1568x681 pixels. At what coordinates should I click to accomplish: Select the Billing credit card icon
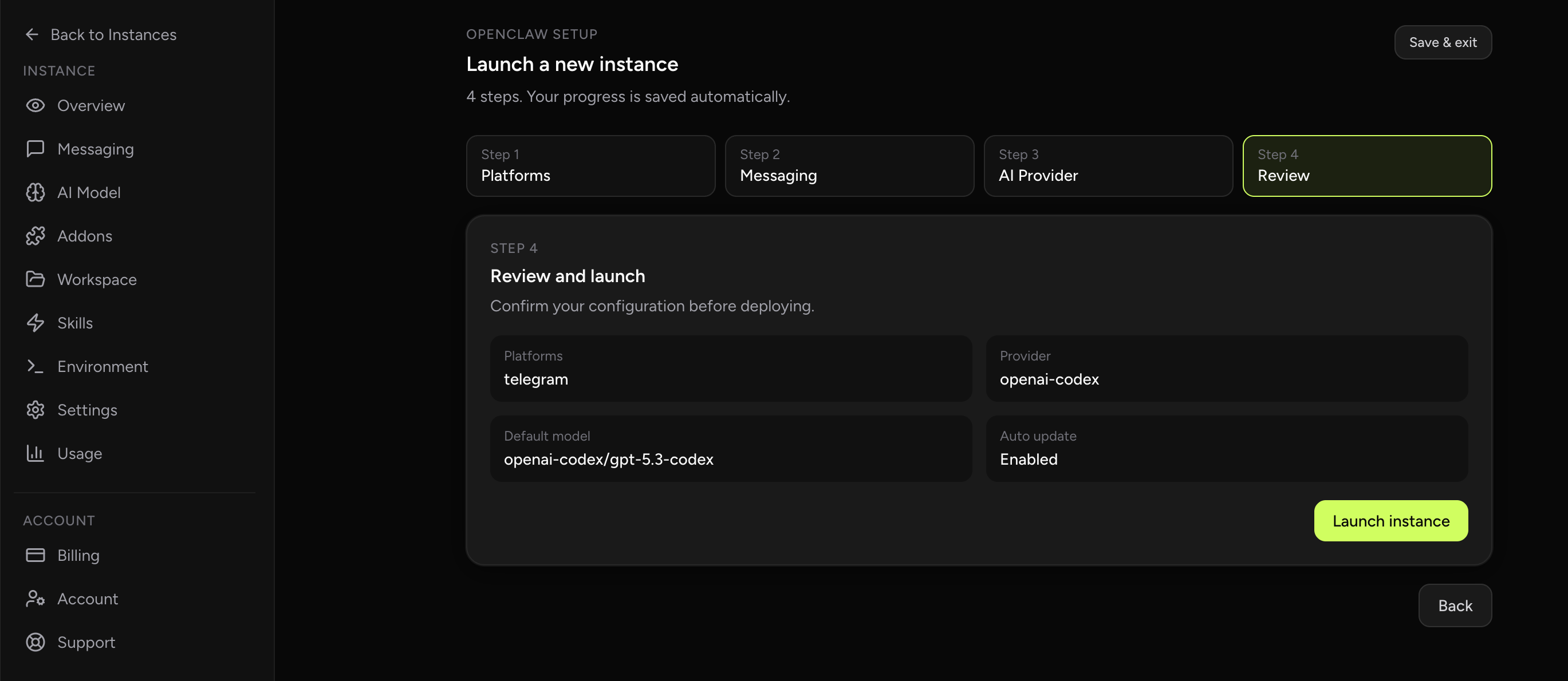pos(36,555)
